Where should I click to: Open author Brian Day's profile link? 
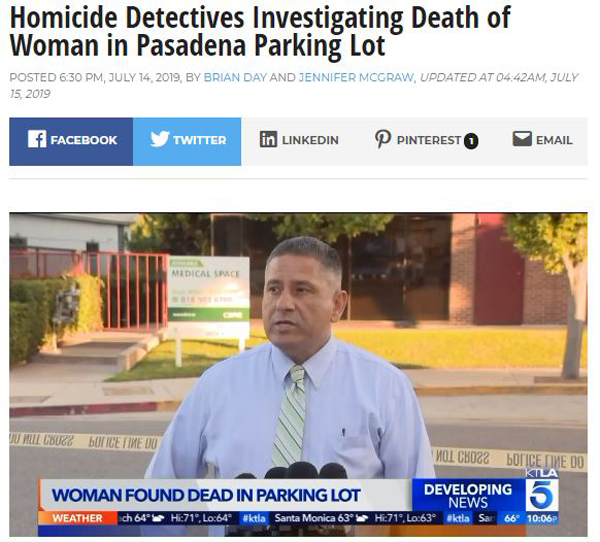click(235, 77)
